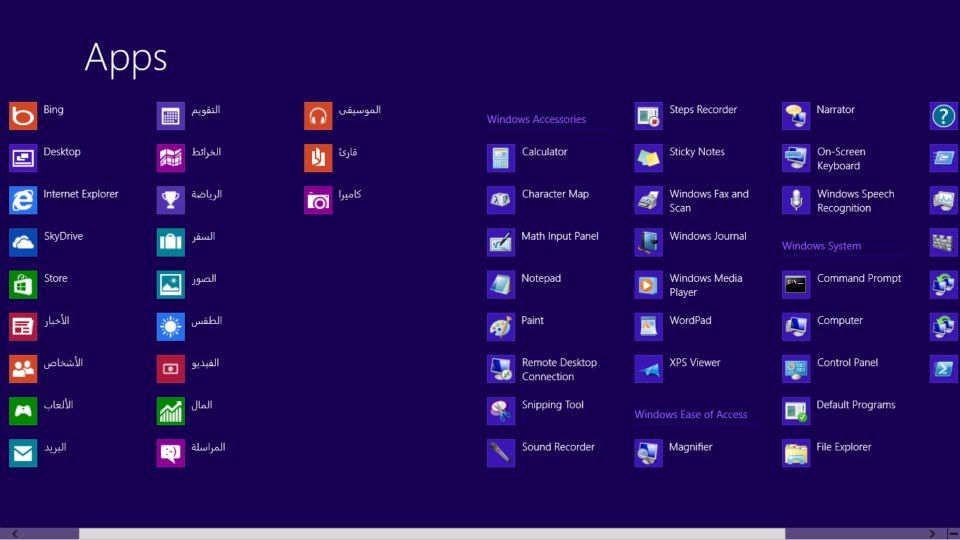Open the SkyDrive cloud icon

[x=23, y=242]
